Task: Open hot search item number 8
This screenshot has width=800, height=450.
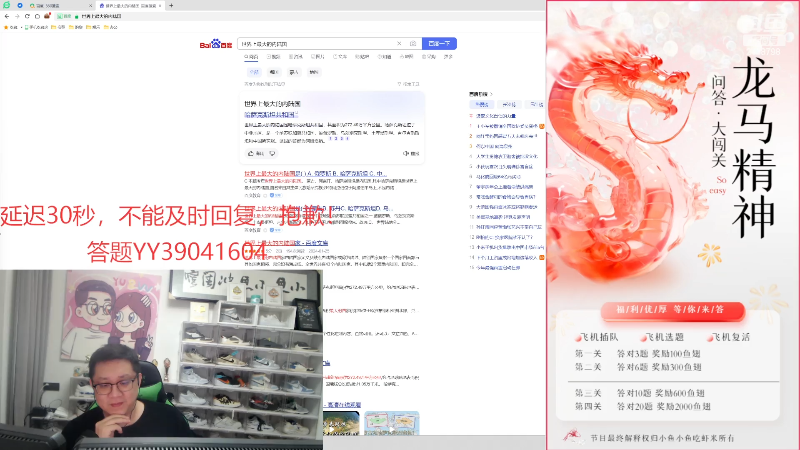Action: [x=506, y=197]
